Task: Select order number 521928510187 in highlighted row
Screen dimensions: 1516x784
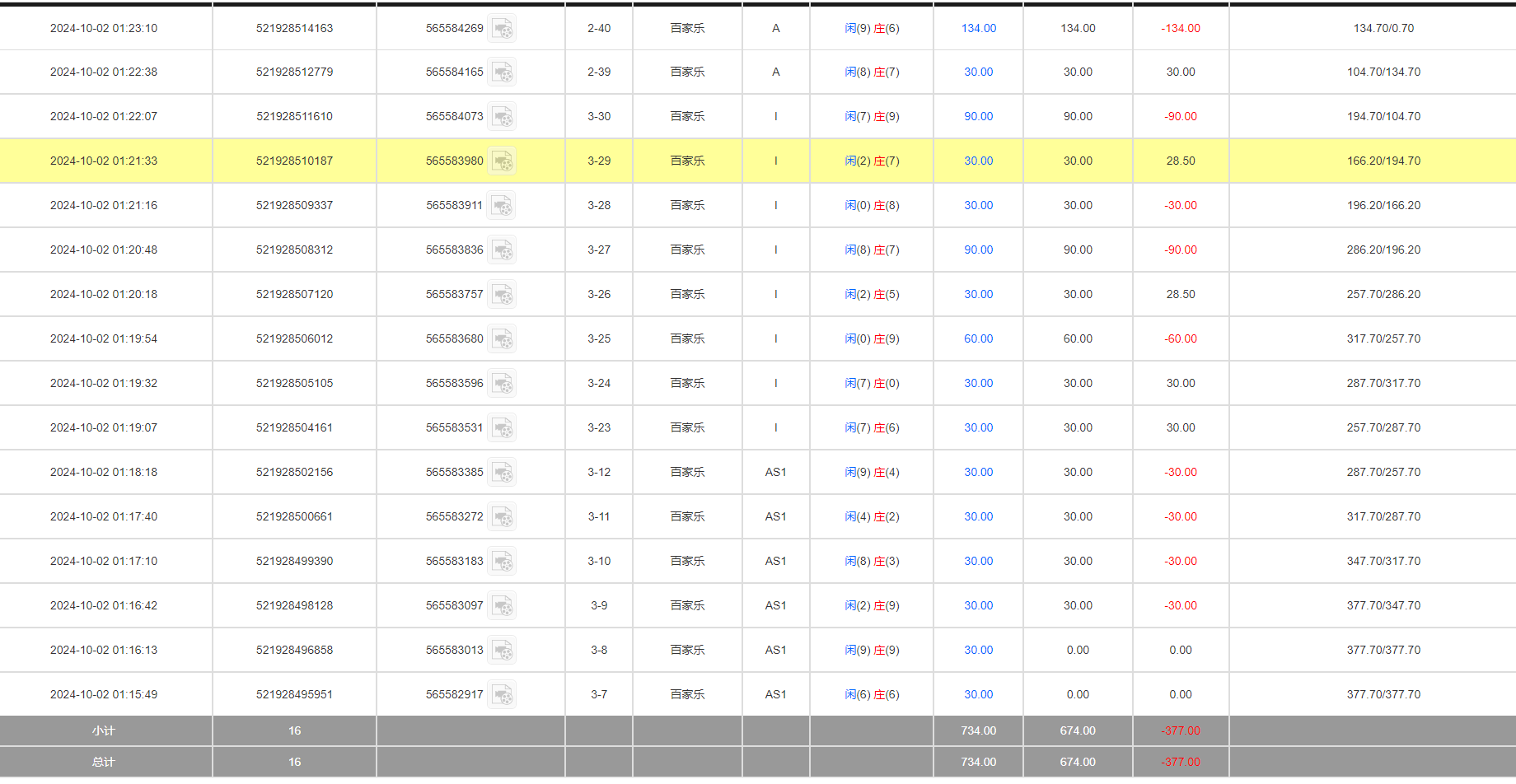Action: point(294,161)
